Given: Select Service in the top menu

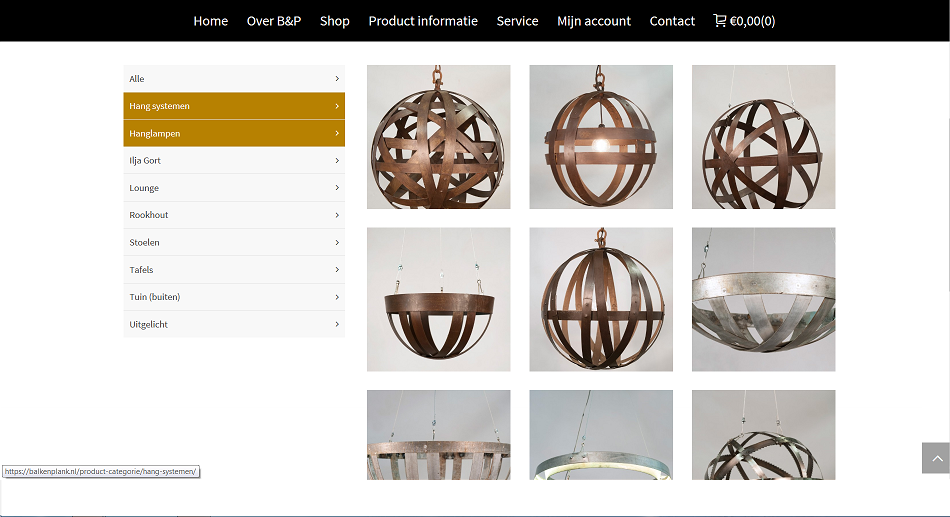Looking at the screenshot, I should point(517,21).
